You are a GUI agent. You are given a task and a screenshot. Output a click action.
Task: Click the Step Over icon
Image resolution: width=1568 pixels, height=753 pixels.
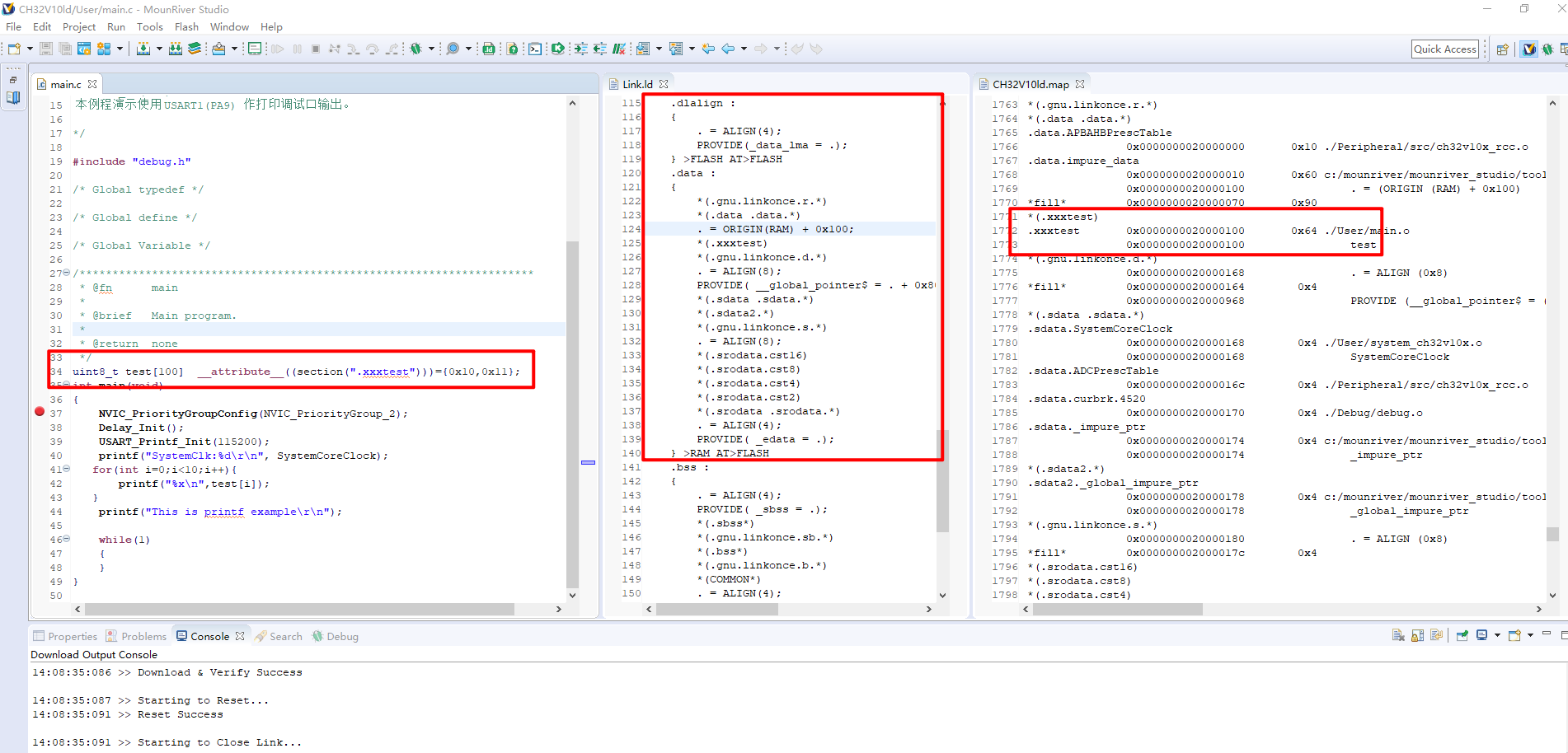tap(372, 49)
